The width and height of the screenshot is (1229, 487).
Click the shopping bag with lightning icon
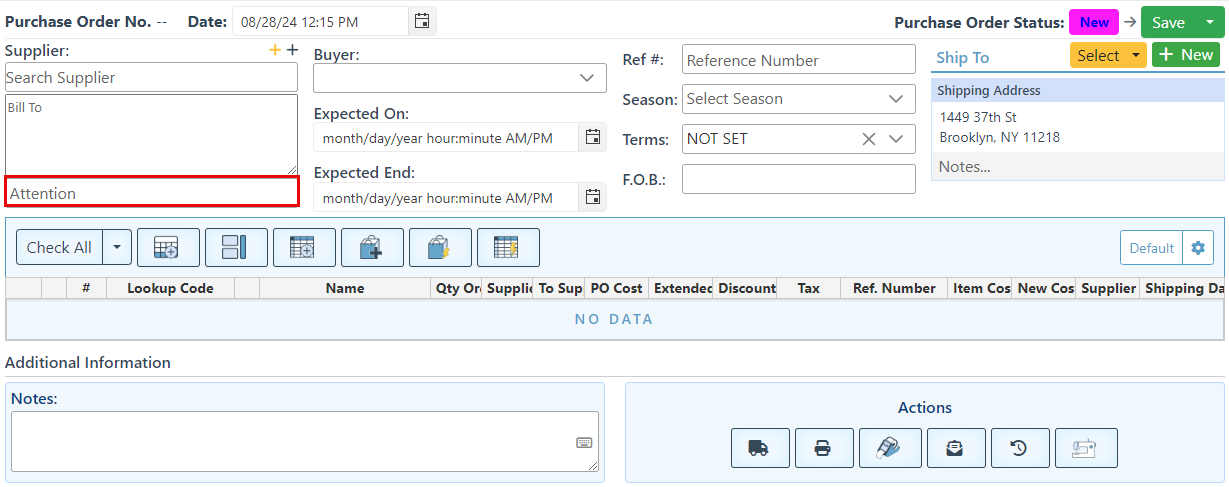pyautogui.click(x=440, y=247)
